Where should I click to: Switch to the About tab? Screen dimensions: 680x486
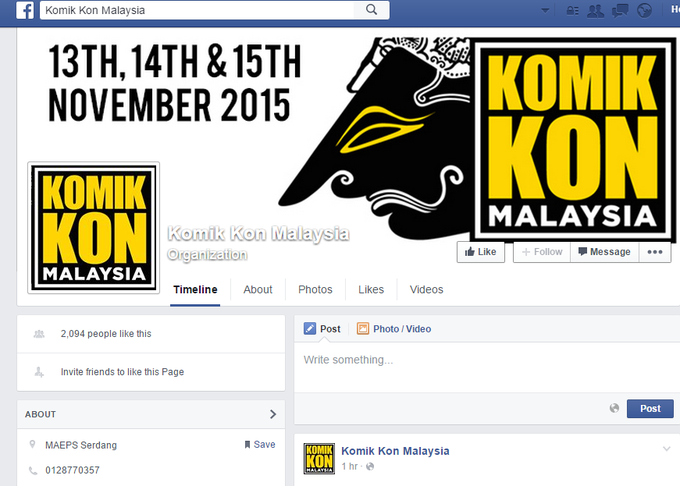[x=258, y=290]
